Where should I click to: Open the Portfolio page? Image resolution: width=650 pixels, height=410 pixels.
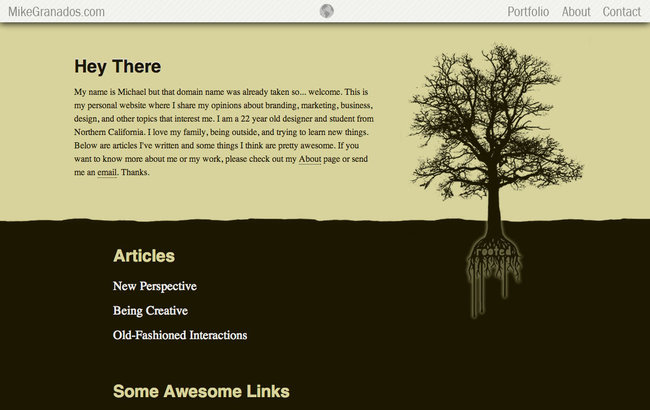point(528,12)
